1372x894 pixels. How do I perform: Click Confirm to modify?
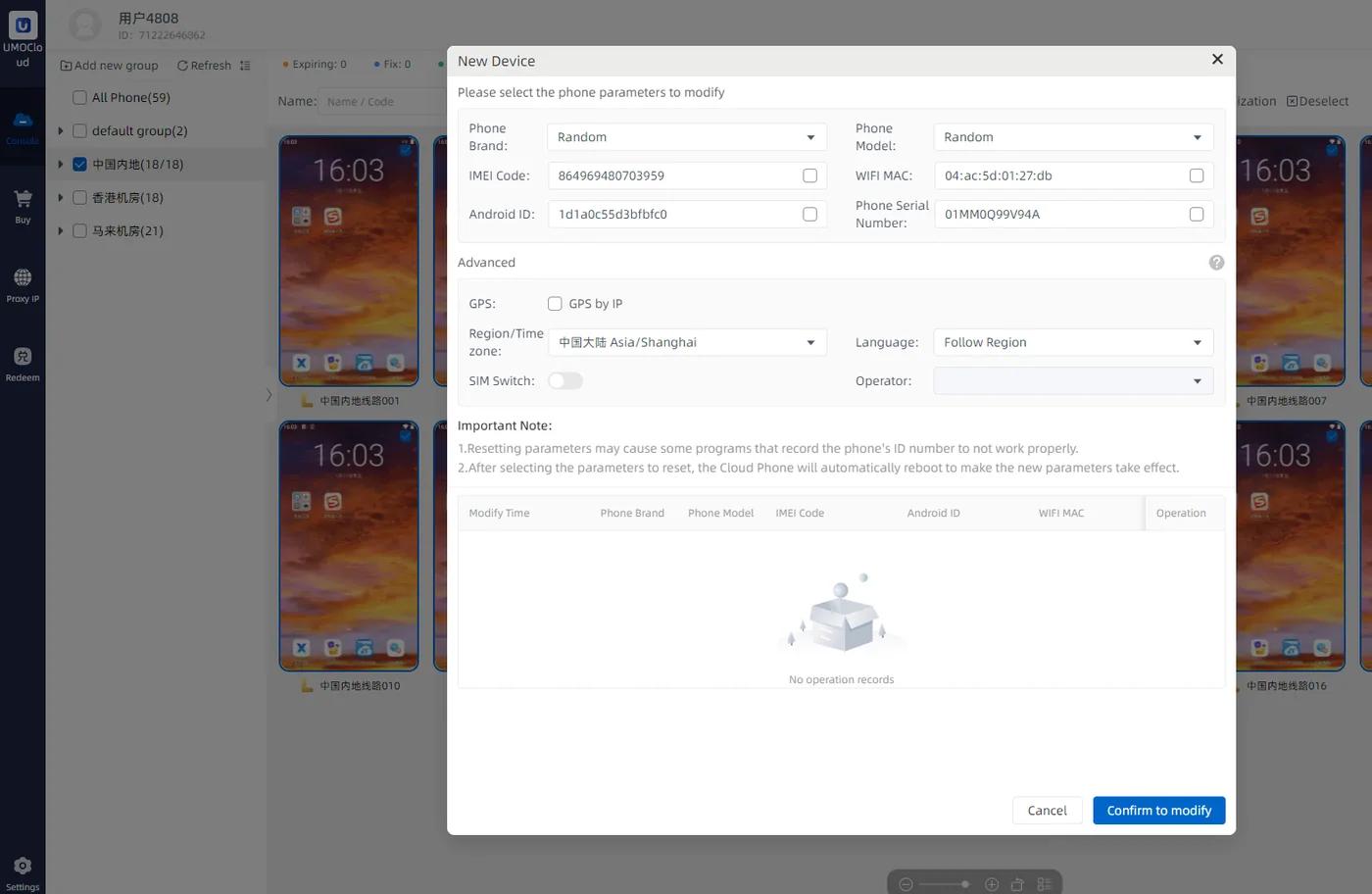(x=1159, y=811)
